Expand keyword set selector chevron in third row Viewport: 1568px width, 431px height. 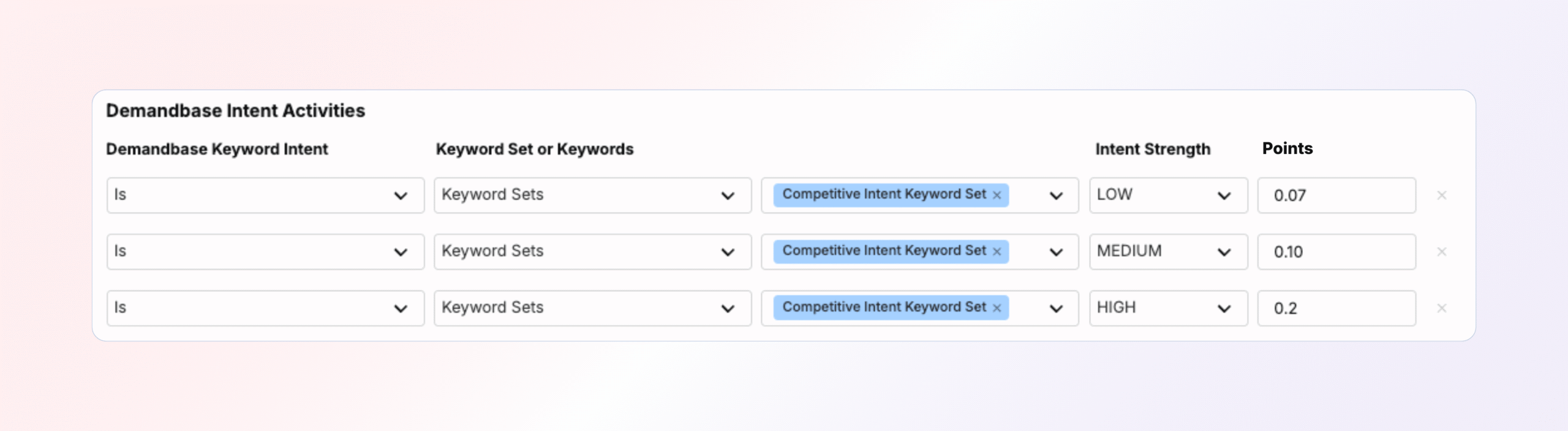(x=1056, y=309)
